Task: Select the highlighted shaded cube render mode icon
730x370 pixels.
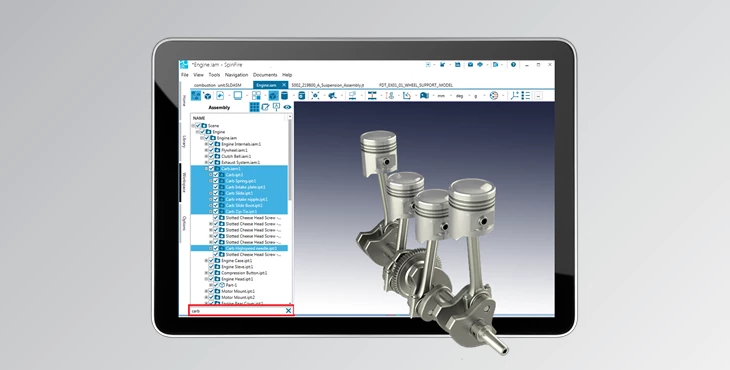Action: (273, 95)
